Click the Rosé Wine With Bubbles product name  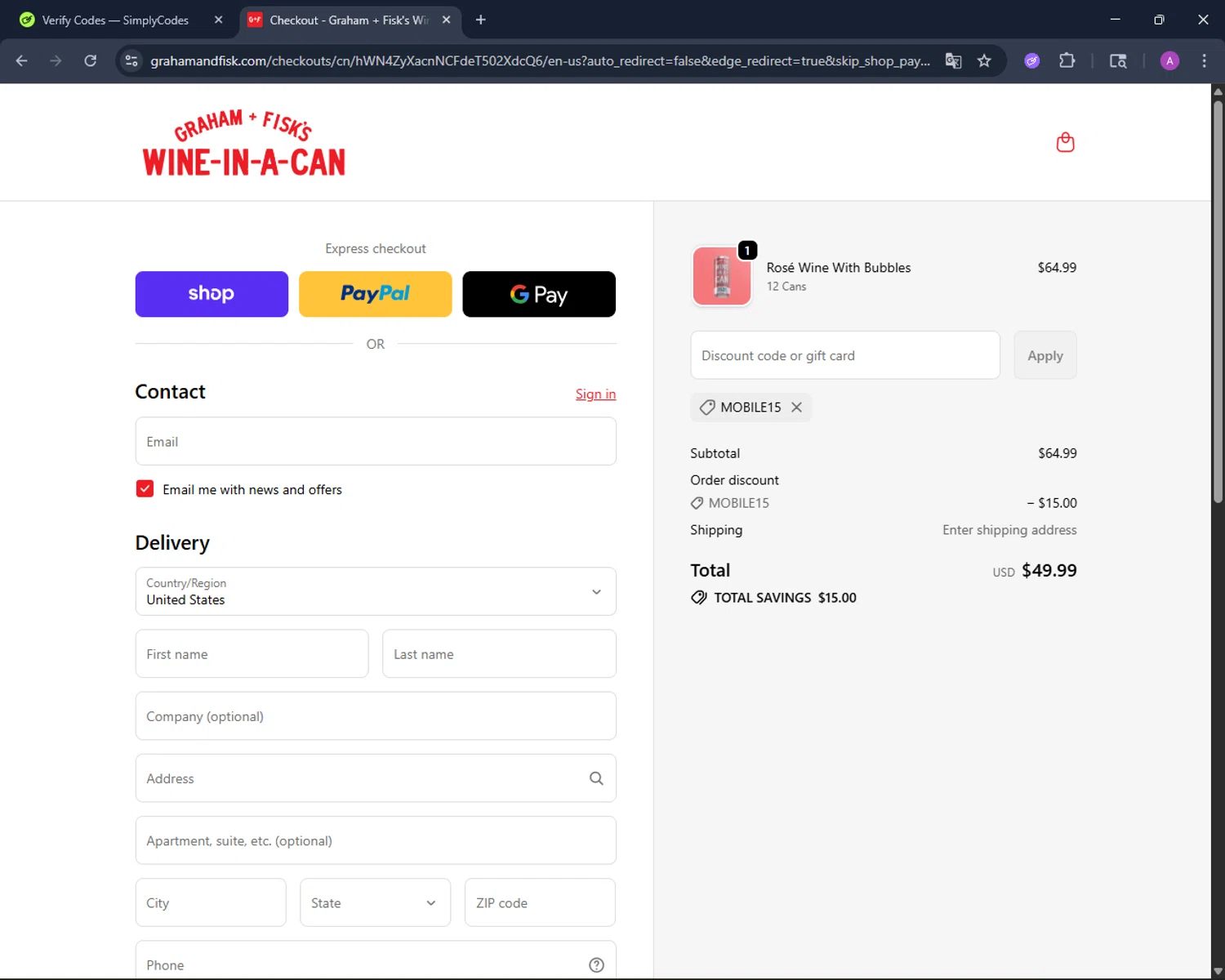click(838, 267)
